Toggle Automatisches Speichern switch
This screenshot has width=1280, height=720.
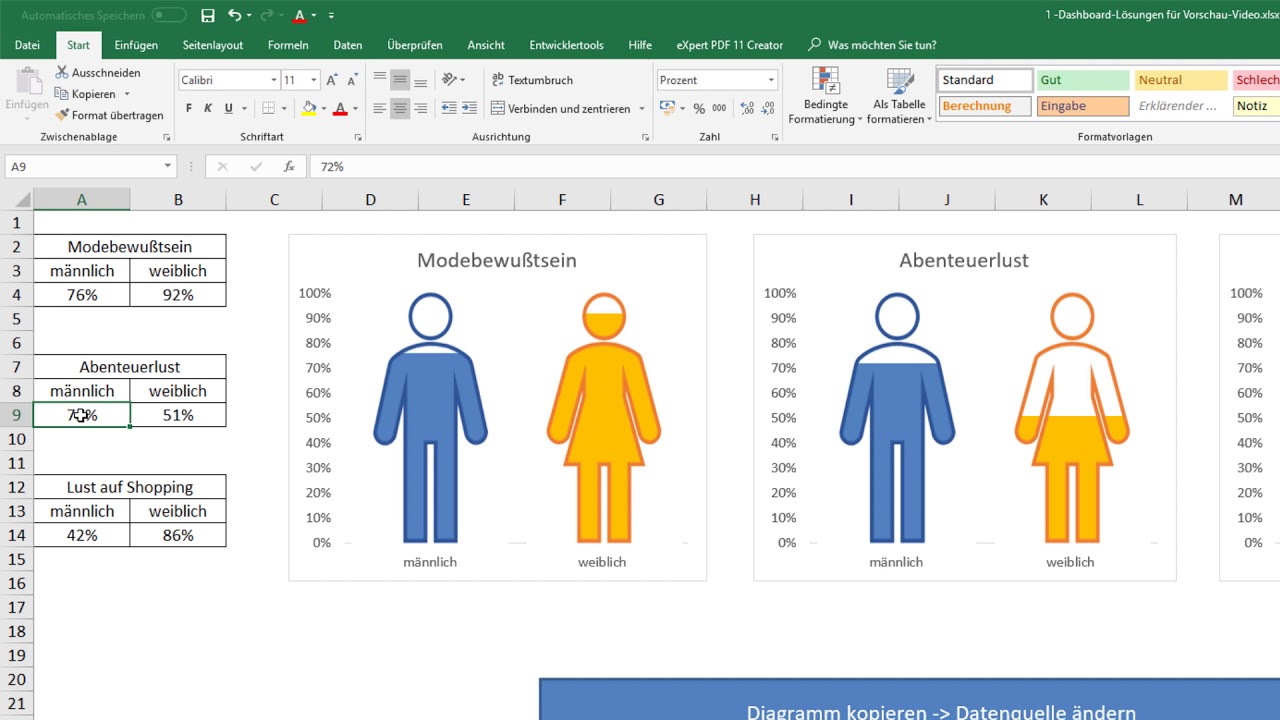(169, 15)
